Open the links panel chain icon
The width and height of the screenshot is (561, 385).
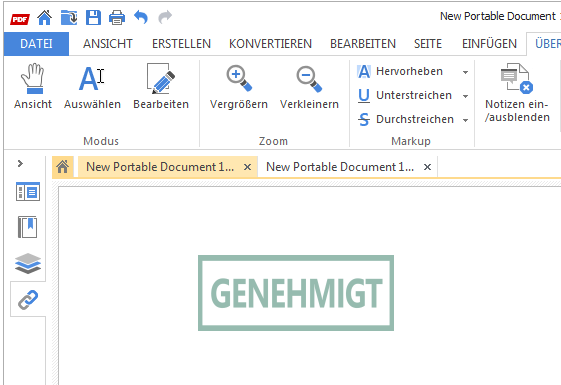28,299
